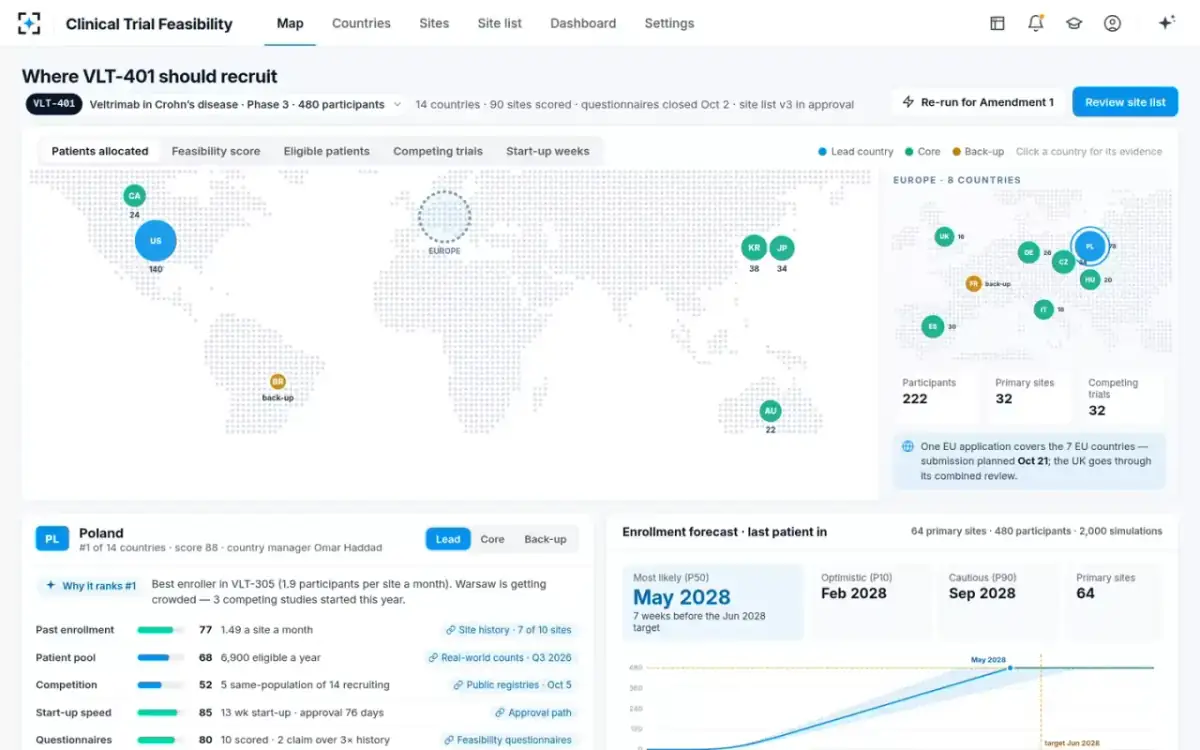Viewport: 1200px width, 750px height.
Task: Click the Patient pool score bar
Action: (160, 658)
